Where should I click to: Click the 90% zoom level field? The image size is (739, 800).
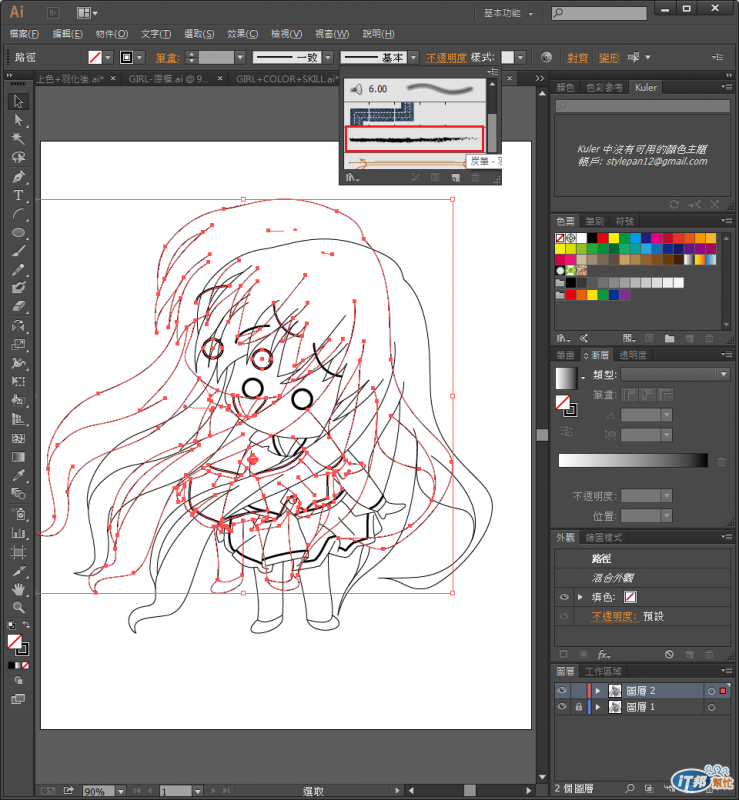pyautogui.click(x=100, y=791)
